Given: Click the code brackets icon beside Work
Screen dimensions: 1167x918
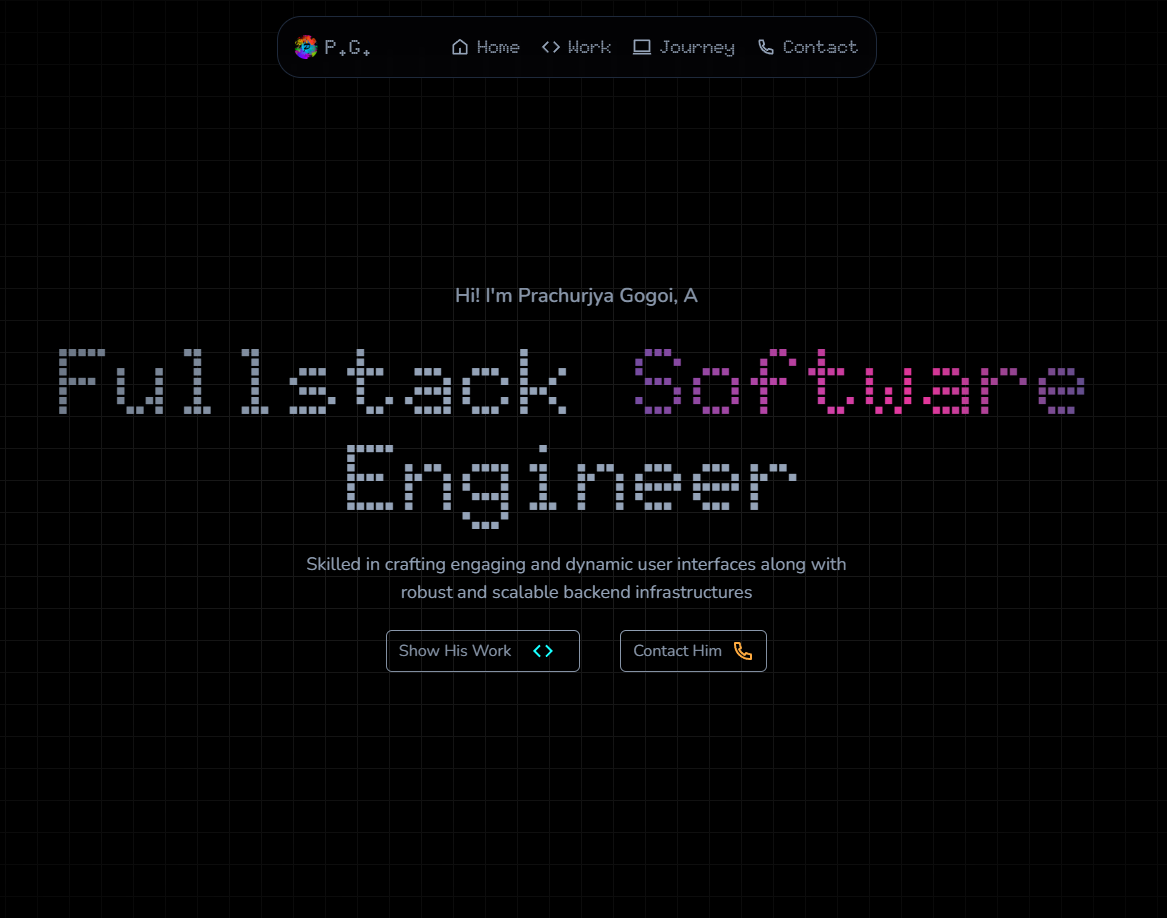Looking at the screenshot, I should [549, 46].
